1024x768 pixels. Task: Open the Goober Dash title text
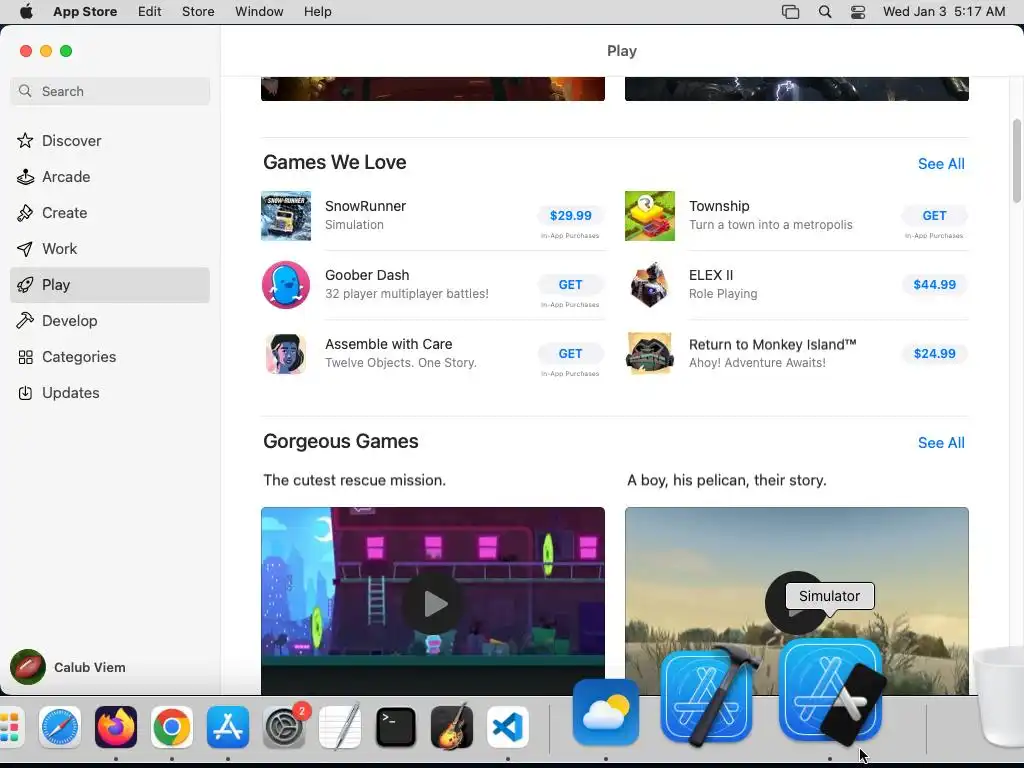click(367, 275)
